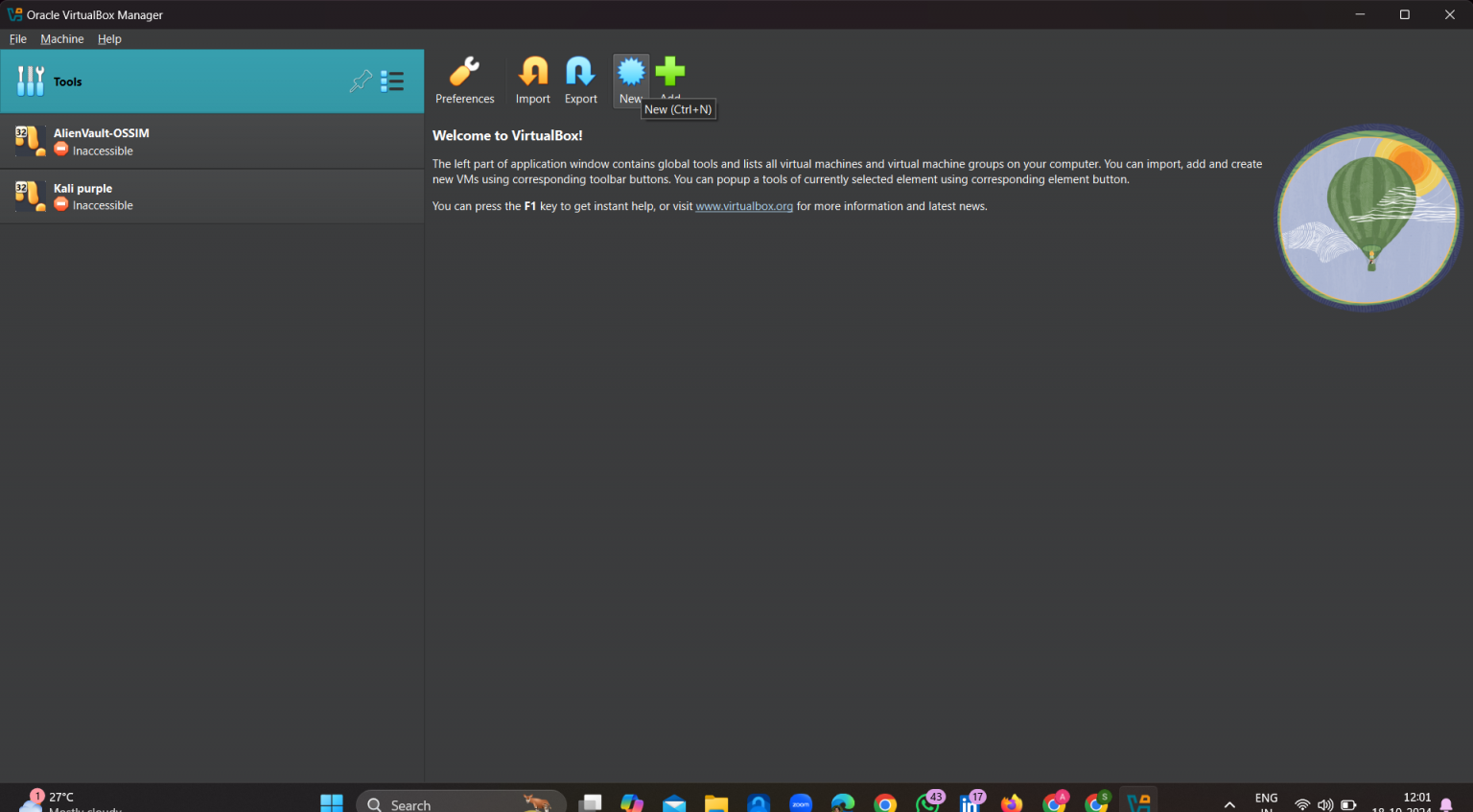Show hidden icons in system tray
Image resolution: width=1473 pixels, height=812 pixels.
click(1228, 803)
